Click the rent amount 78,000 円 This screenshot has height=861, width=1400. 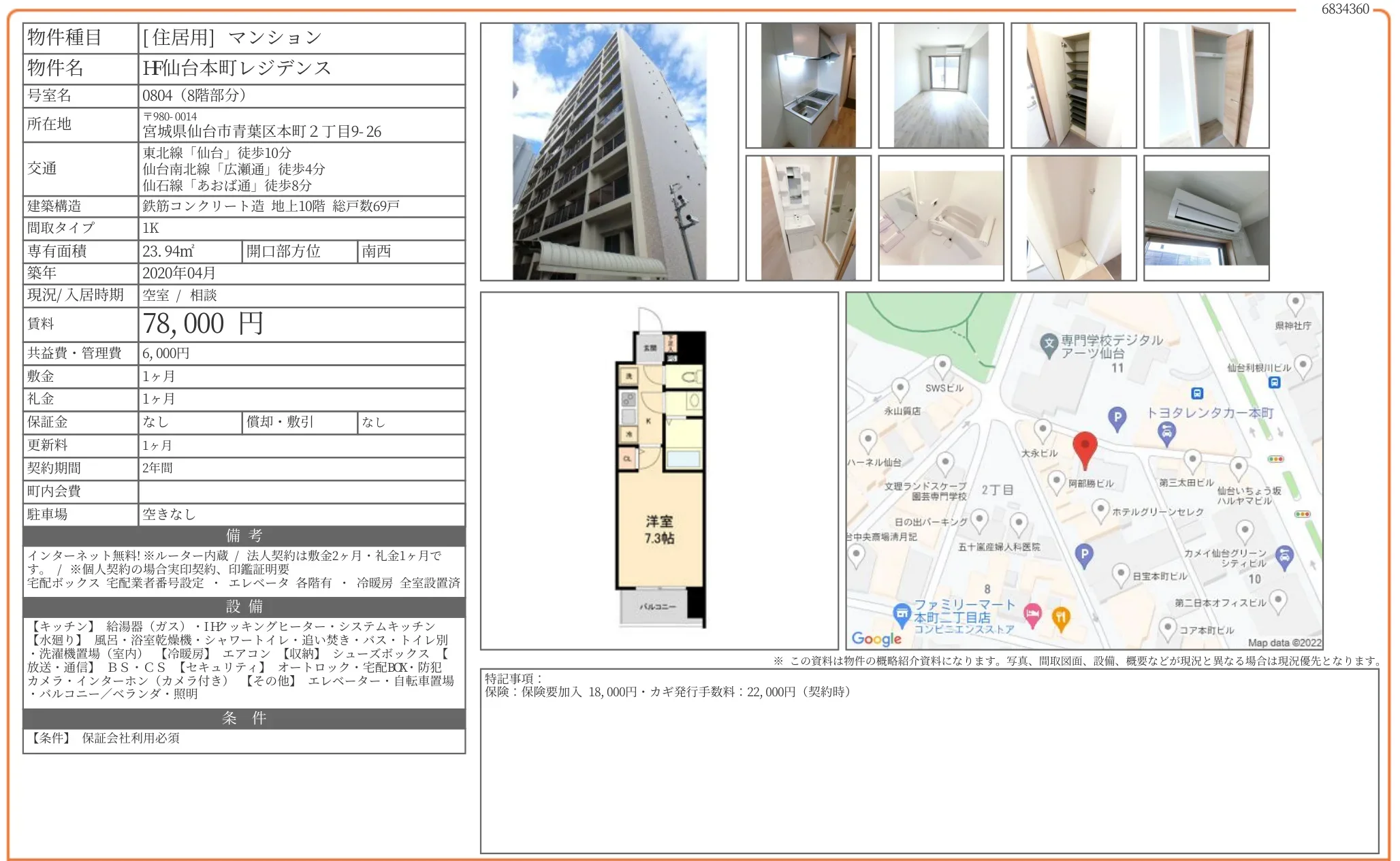click(x=203, y=324)
